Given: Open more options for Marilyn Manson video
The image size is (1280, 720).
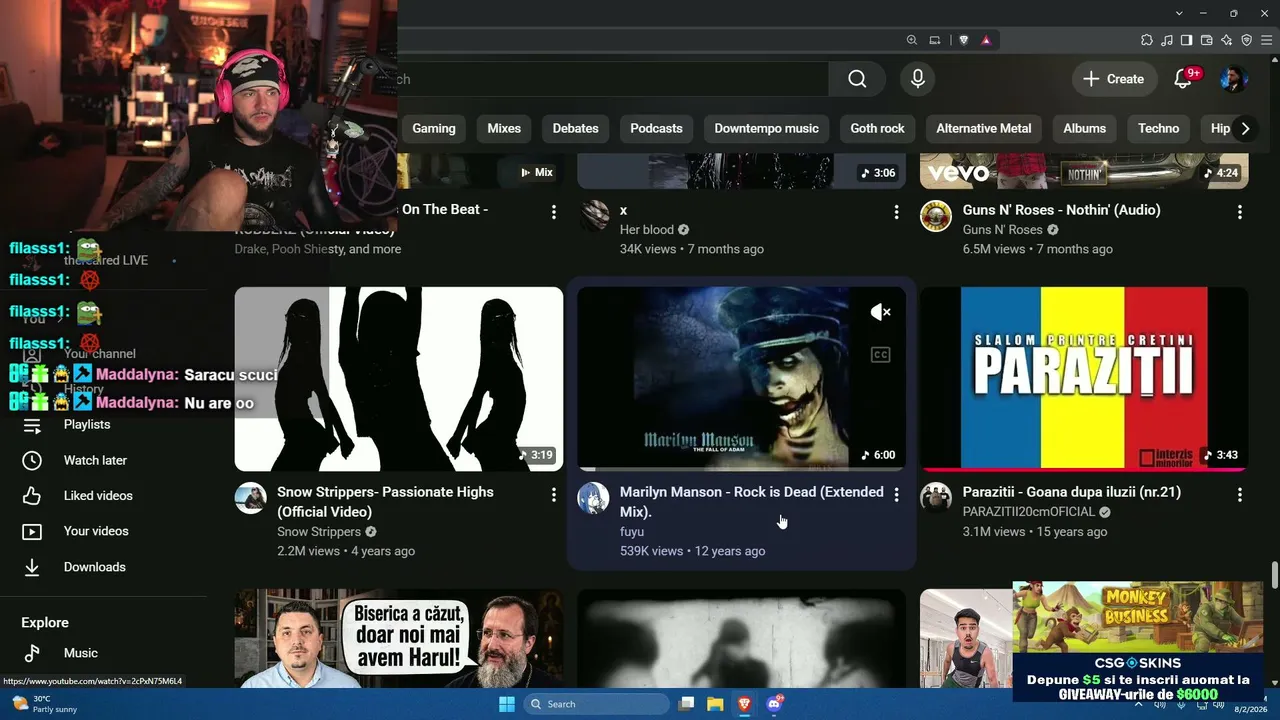Looking at the screenshot, I should (x=896, y=494).
